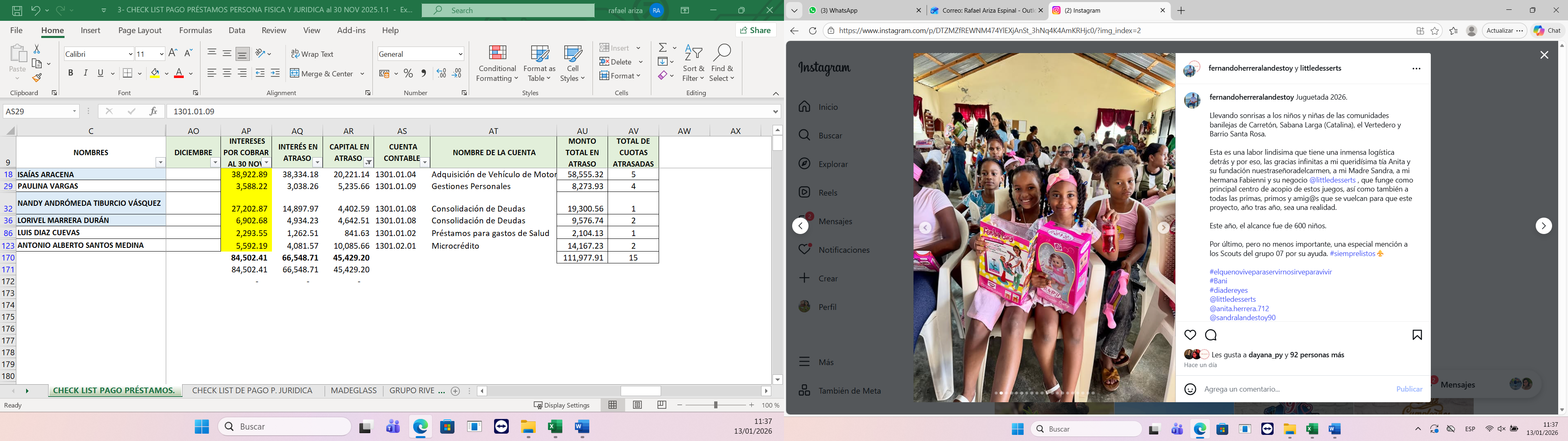The width and height of the screenshot is (1568, 441).
Task: Toggle underline formatting in Excel
Action: pos(100,73)
